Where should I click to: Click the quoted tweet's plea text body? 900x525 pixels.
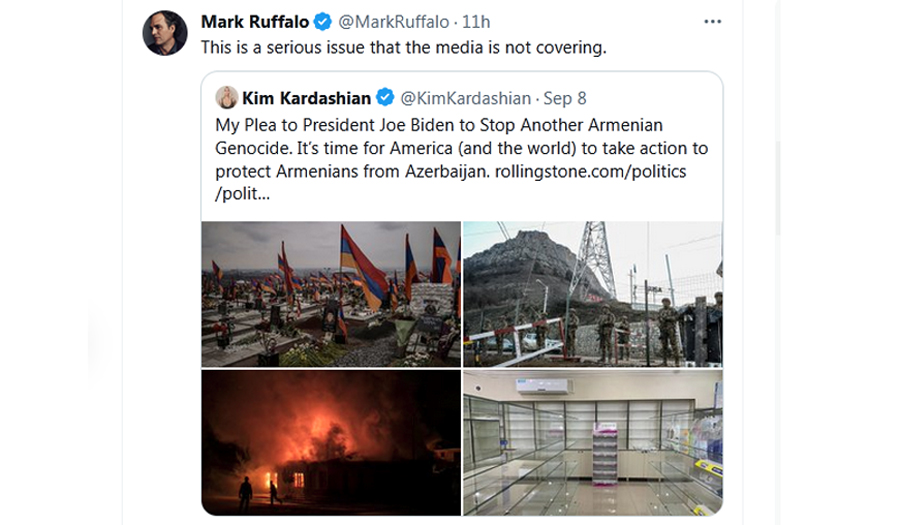[x=461, y=160]
